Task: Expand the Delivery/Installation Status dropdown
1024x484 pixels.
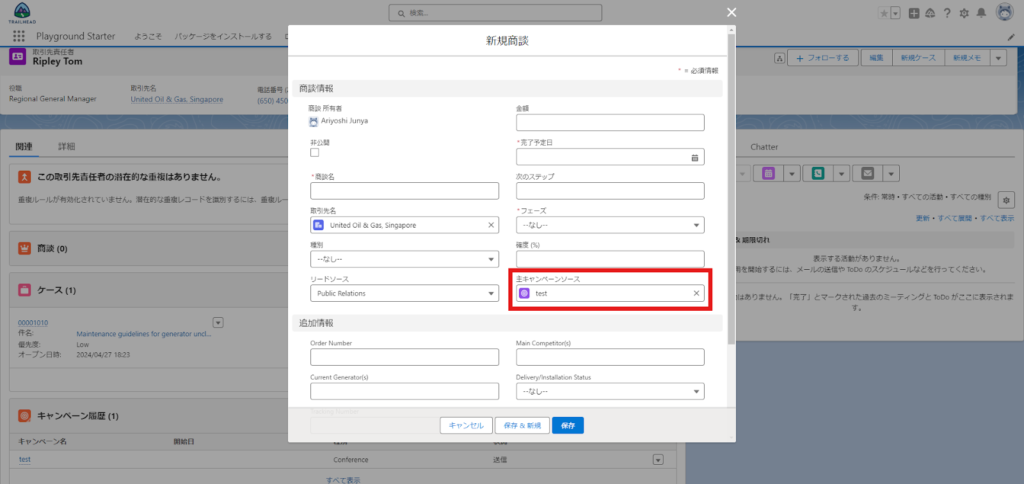Action: click(x=610, y=391)
